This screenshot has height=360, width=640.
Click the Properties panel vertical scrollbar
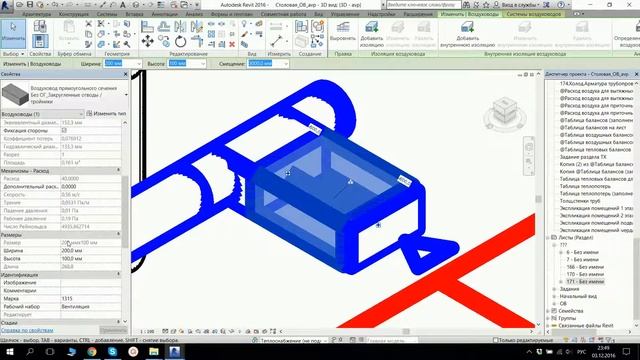point(125,212)
